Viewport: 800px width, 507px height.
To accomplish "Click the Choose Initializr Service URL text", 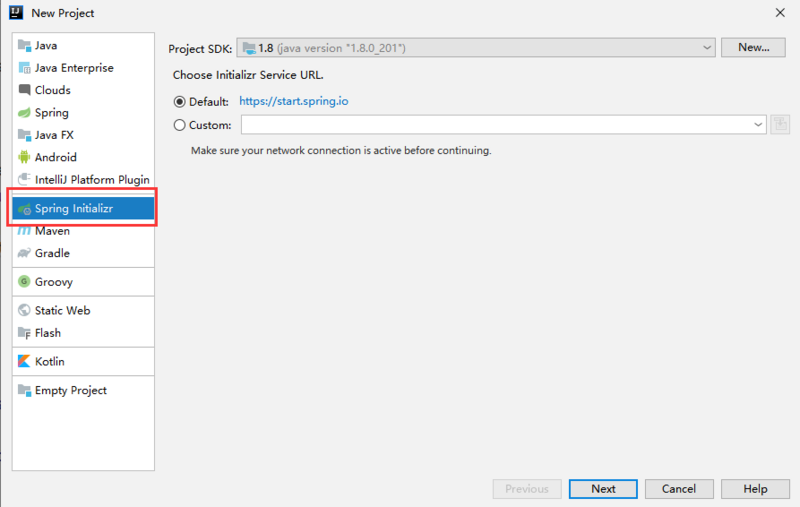I will click(x=248, y=75).
